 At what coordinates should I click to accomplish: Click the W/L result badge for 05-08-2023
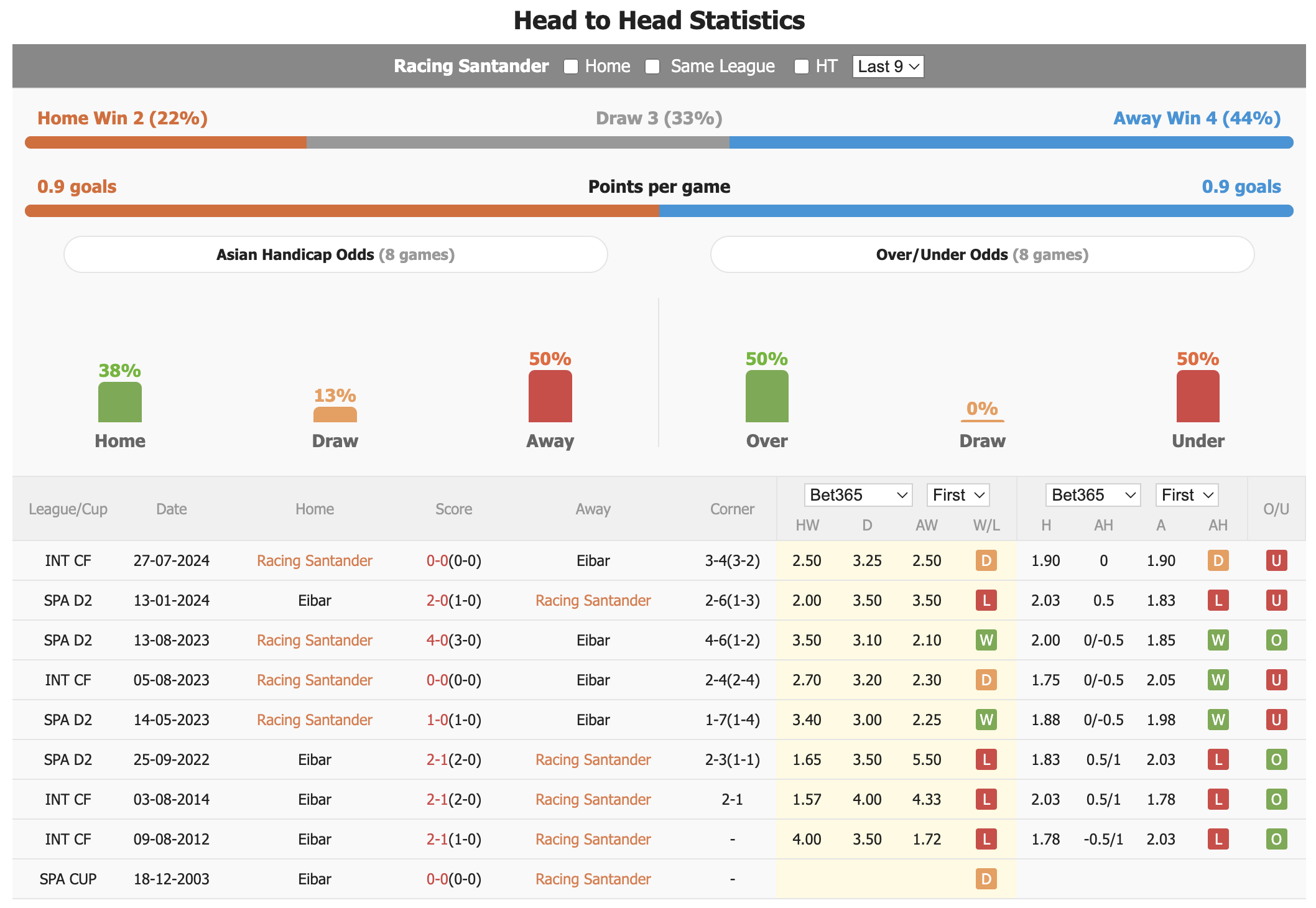(986, 680)
